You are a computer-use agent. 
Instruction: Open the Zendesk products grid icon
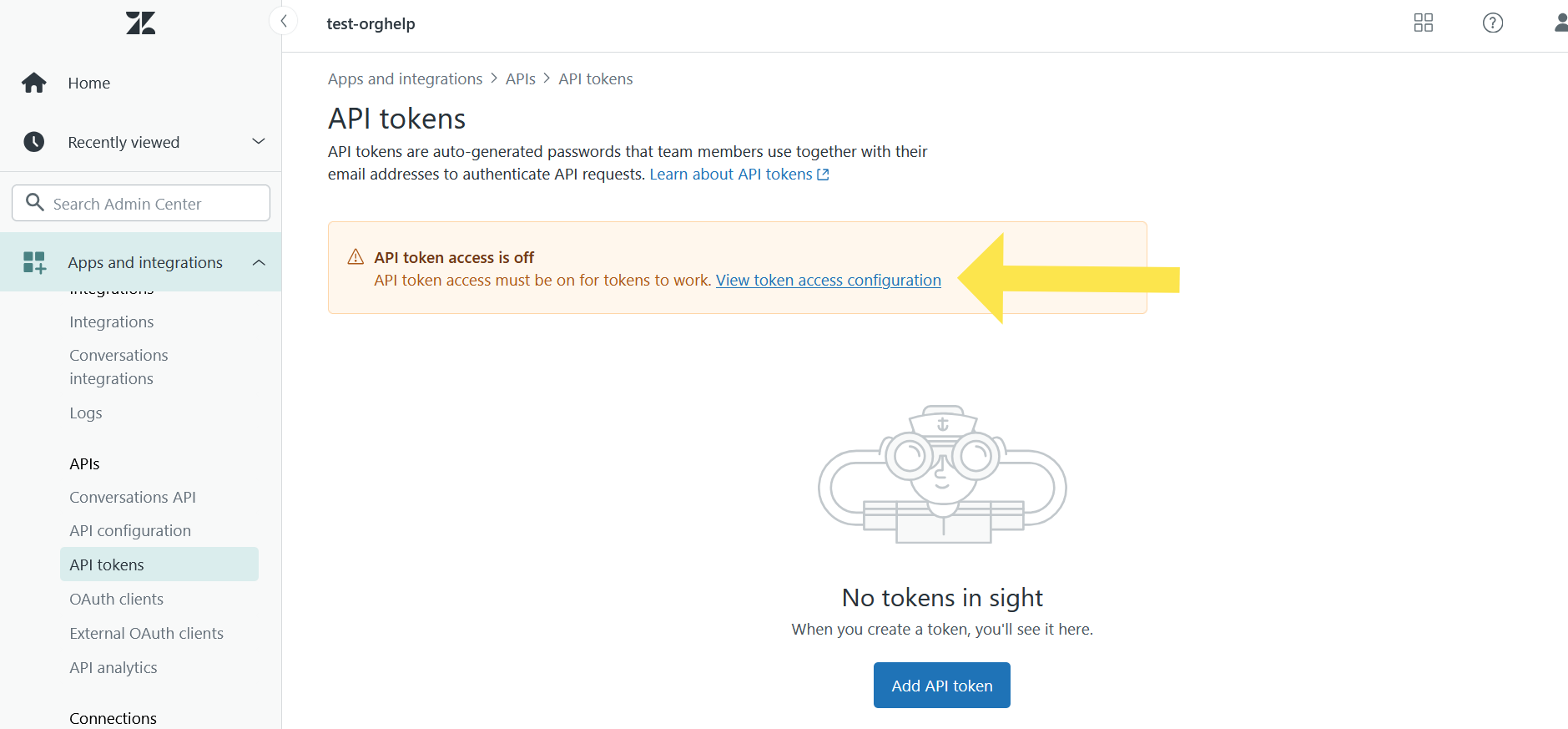tap(1423, 23)
